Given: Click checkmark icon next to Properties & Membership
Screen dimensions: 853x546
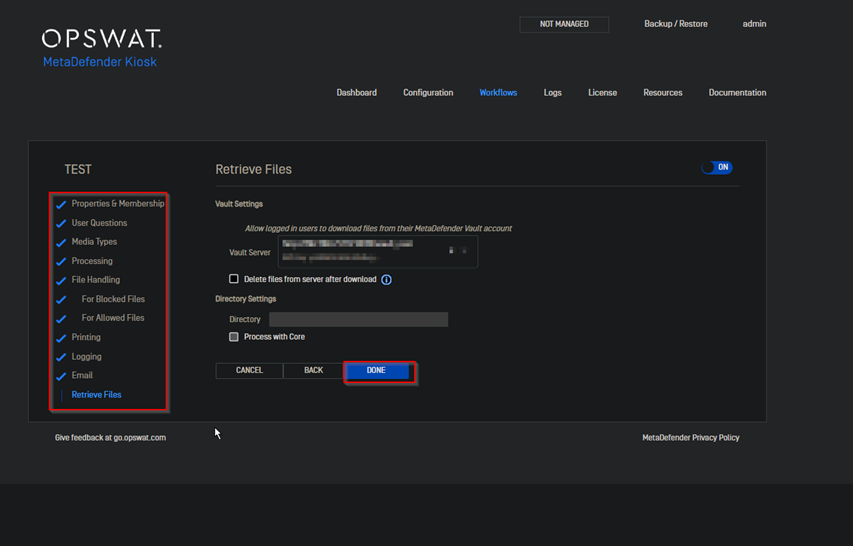Looking at the screenshot, I should coord(61,204).
